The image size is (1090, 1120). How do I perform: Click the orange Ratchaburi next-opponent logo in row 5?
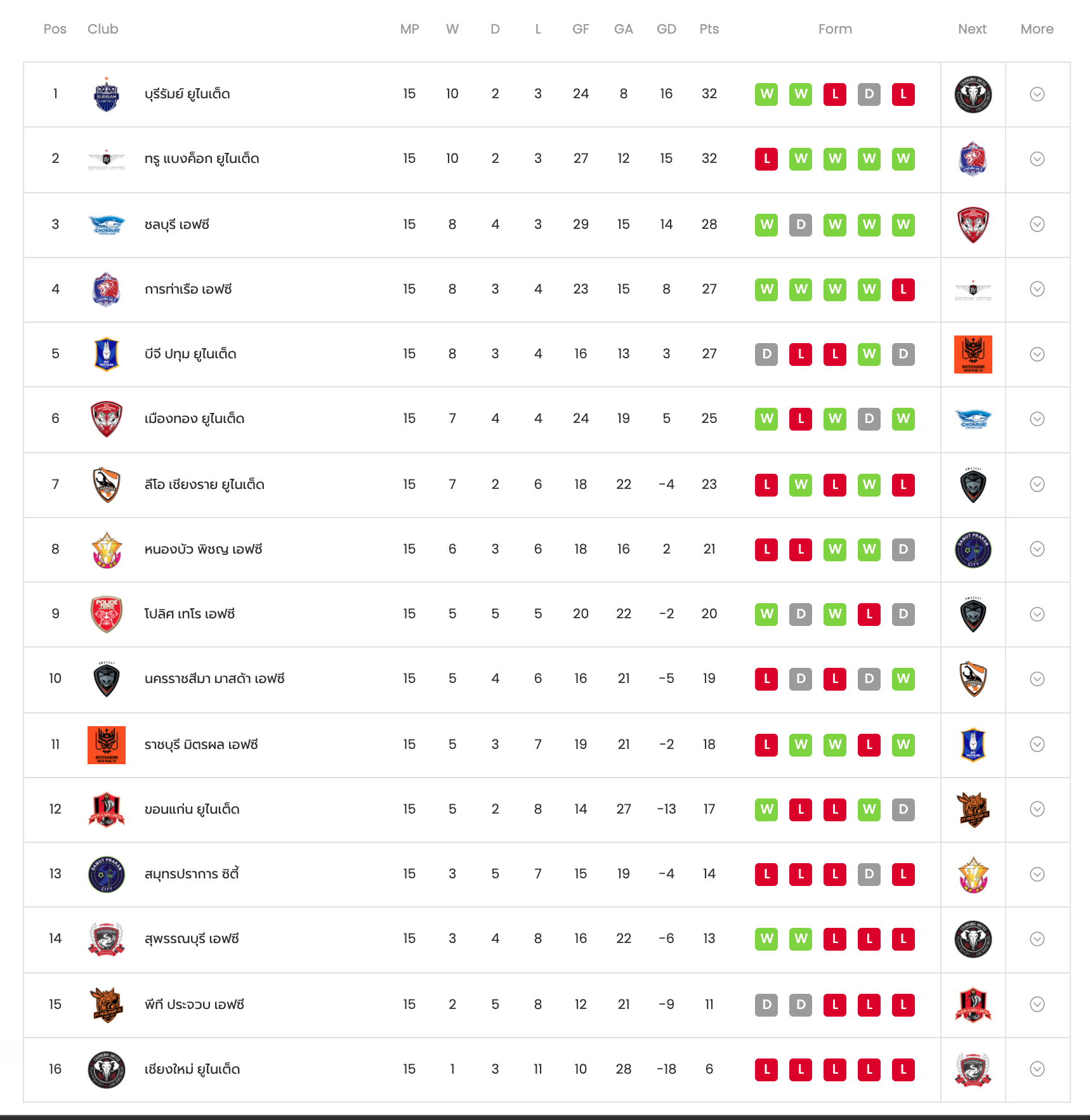click(973, 355)
